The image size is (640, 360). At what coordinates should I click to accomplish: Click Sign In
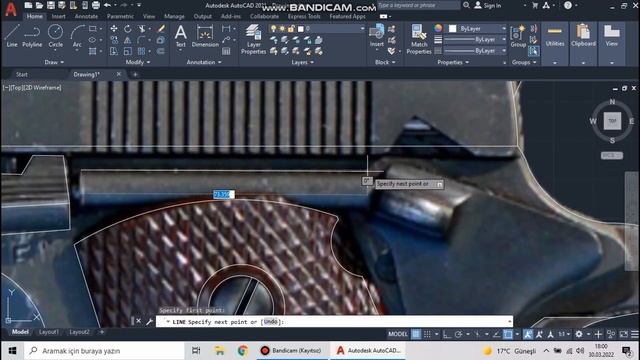coord(488,6)
